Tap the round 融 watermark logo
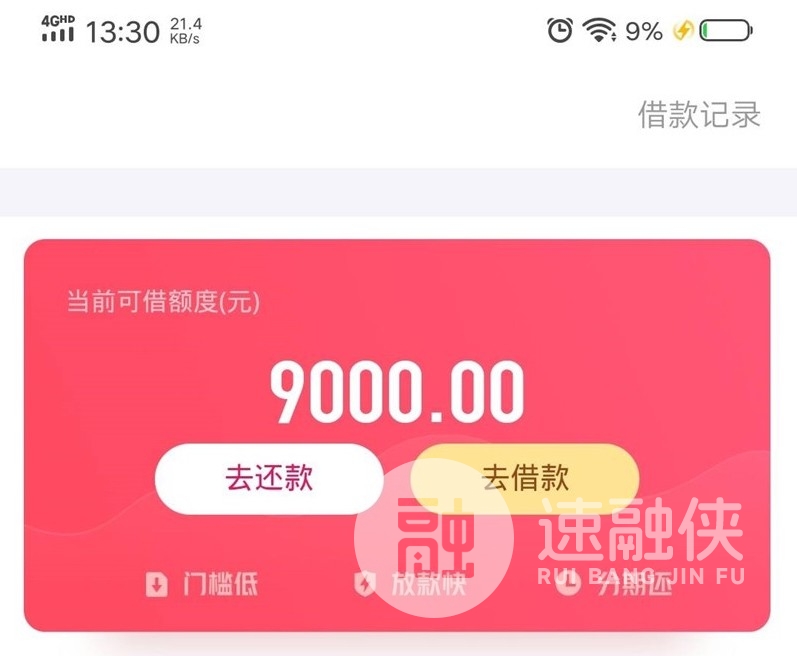The height and width of the screenshot is (656, 797). point(434,538)
